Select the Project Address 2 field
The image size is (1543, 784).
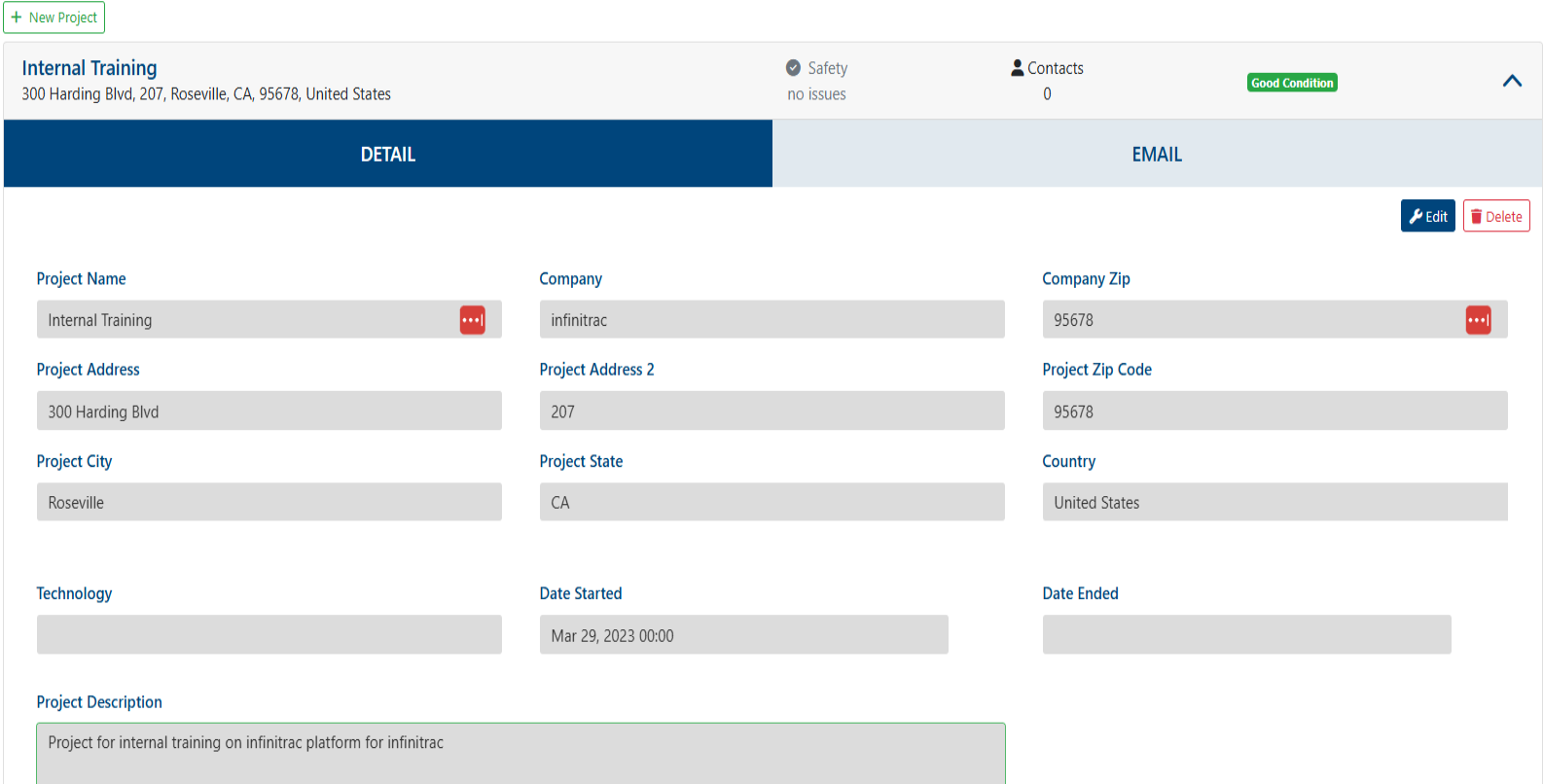coord(772,410)
